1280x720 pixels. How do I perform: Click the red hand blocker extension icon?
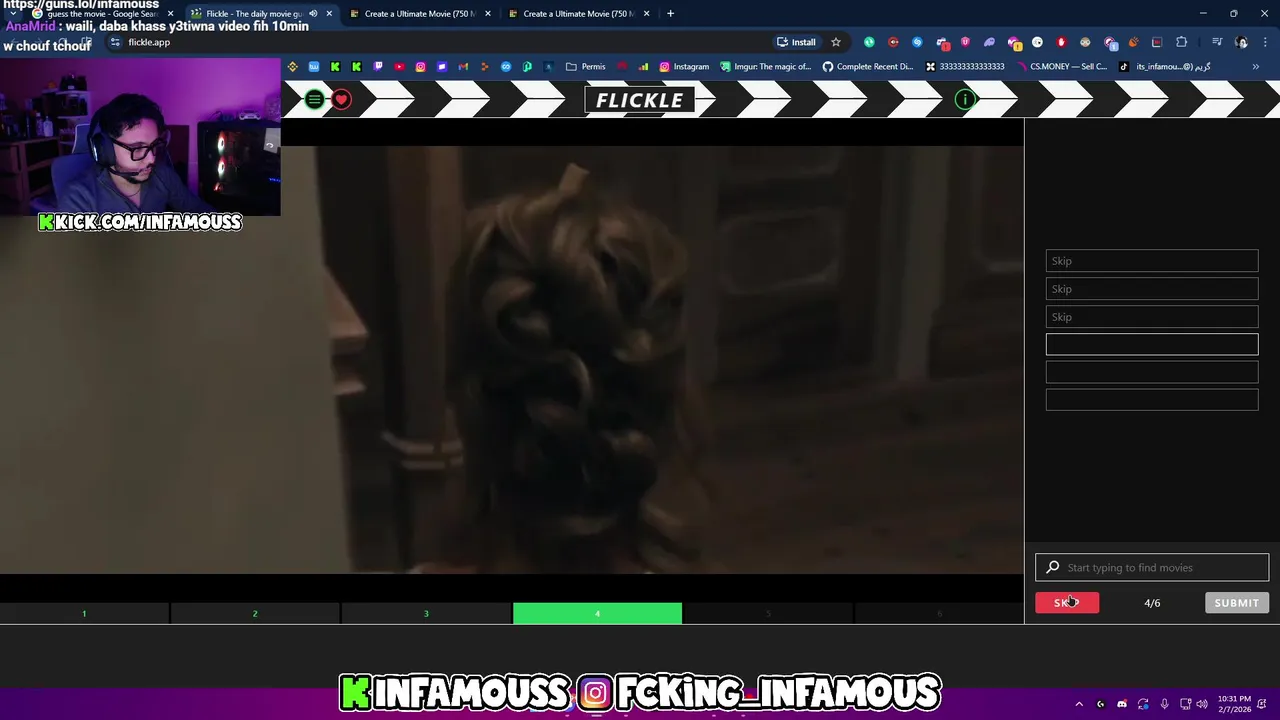(1061, 42)
